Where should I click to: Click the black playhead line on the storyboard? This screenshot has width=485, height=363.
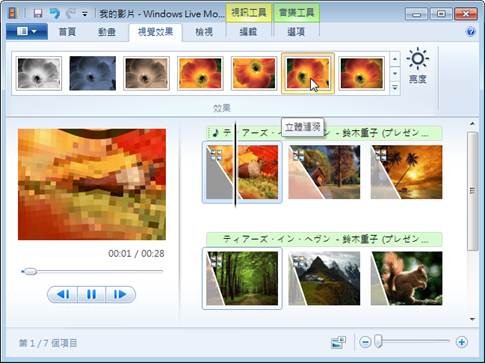235,165
